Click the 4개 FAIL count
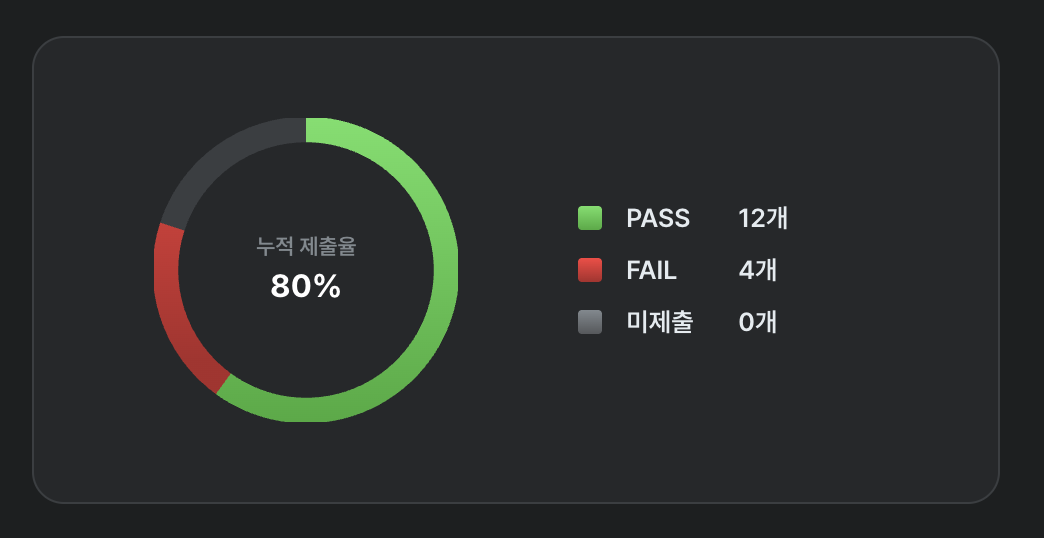This screenshot has height=538, width=1044. pos(758,270)
